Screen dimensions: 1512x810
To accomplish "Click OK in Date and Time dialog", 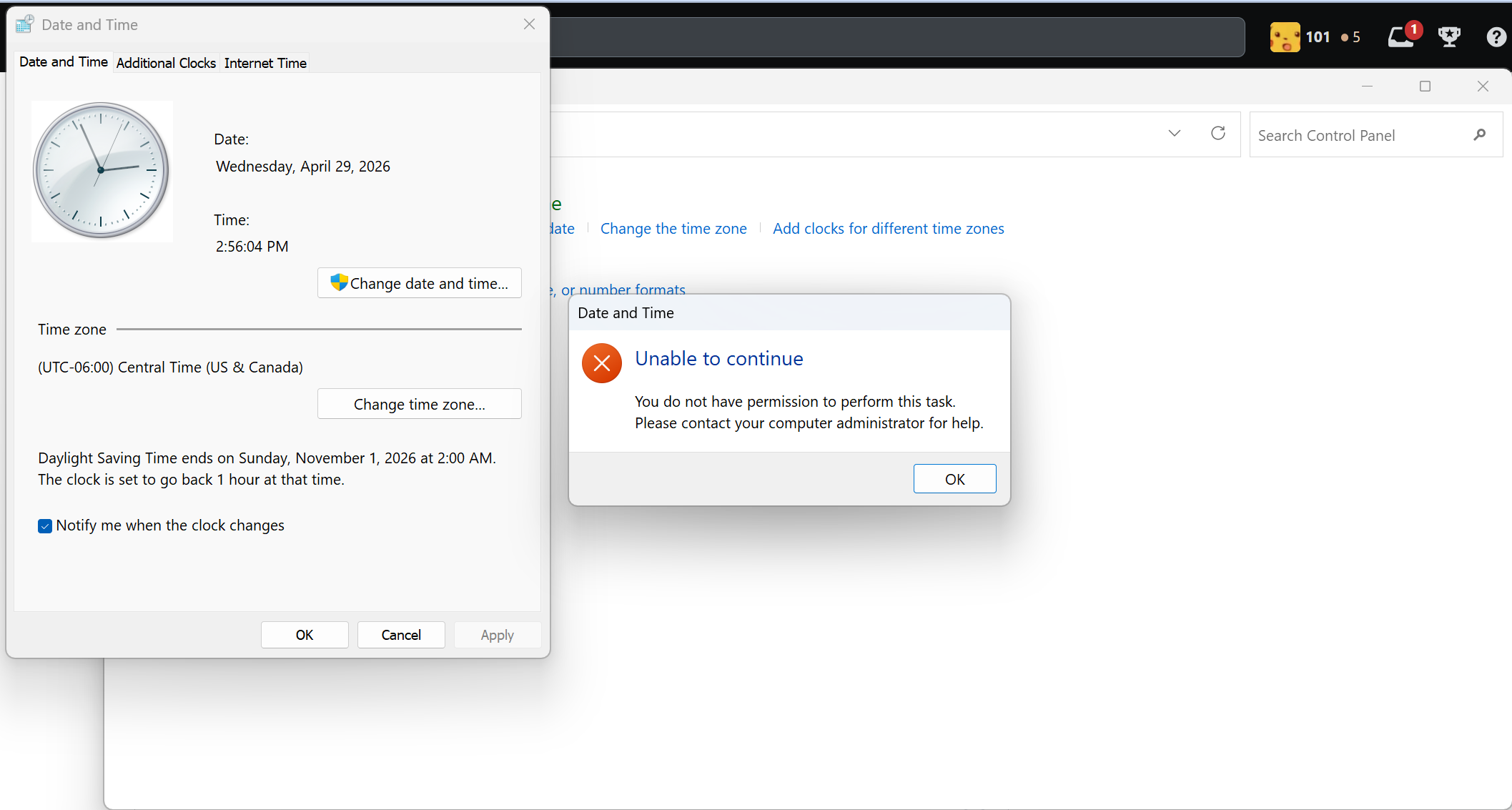I will point(305,635).
